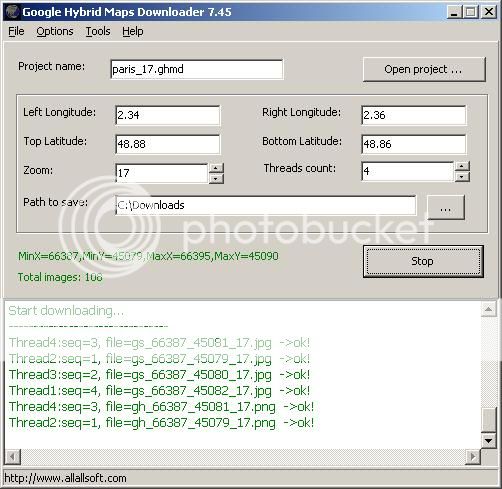Click the Zoom label

click(38, 170)
